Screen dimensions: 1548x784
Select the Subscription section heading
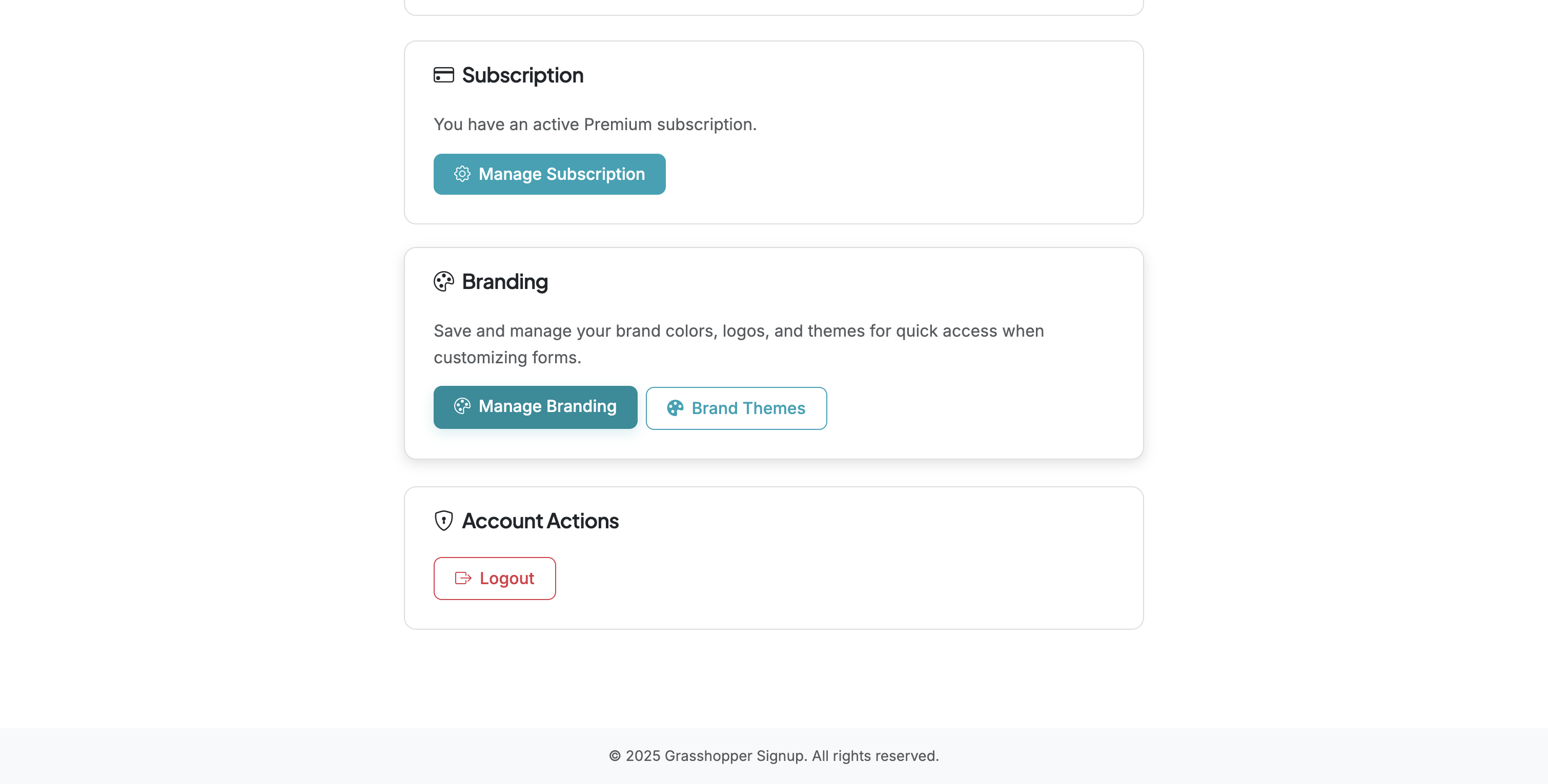pos(522,74)
